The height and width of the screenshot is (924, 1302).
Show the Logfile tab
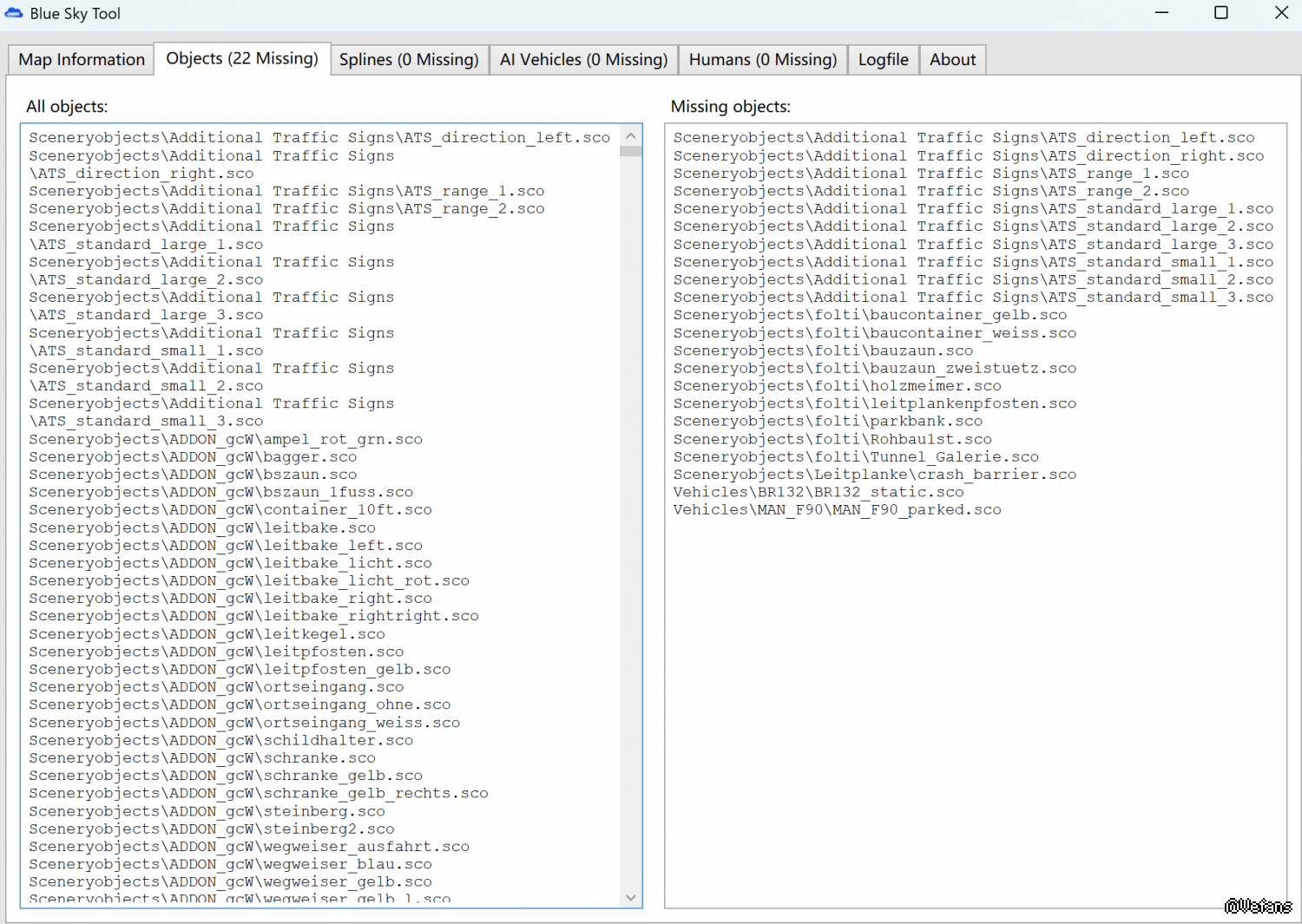pyautogui.click(x=883, y=60)
